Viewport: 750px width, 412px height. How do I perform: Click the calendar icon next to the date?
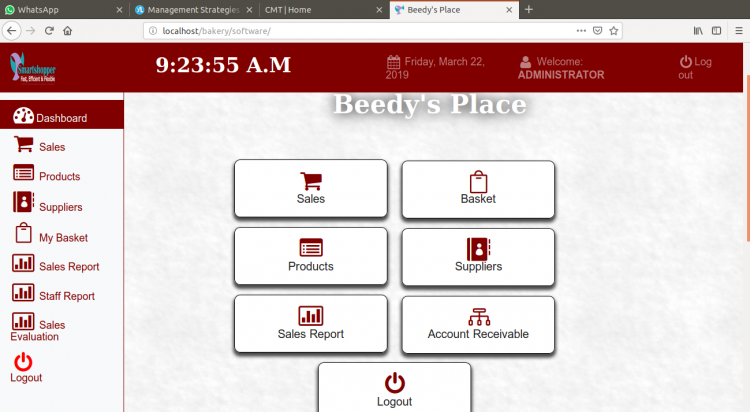pyautogui.click(x=393, y=62)
